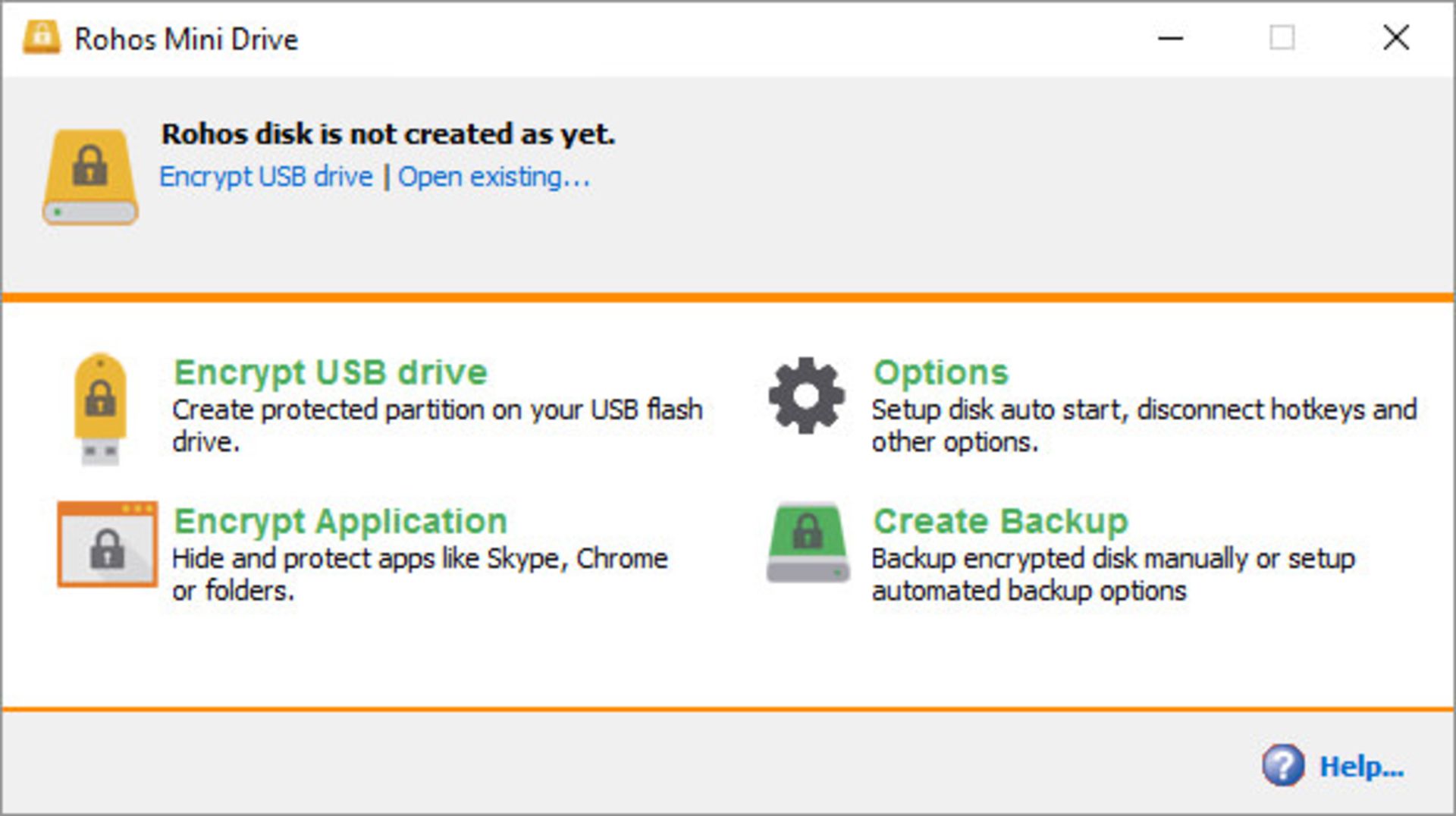Click the yellow padlock disk icon
The height and width of the screenshot is (816, 1456).
point(90,177)
